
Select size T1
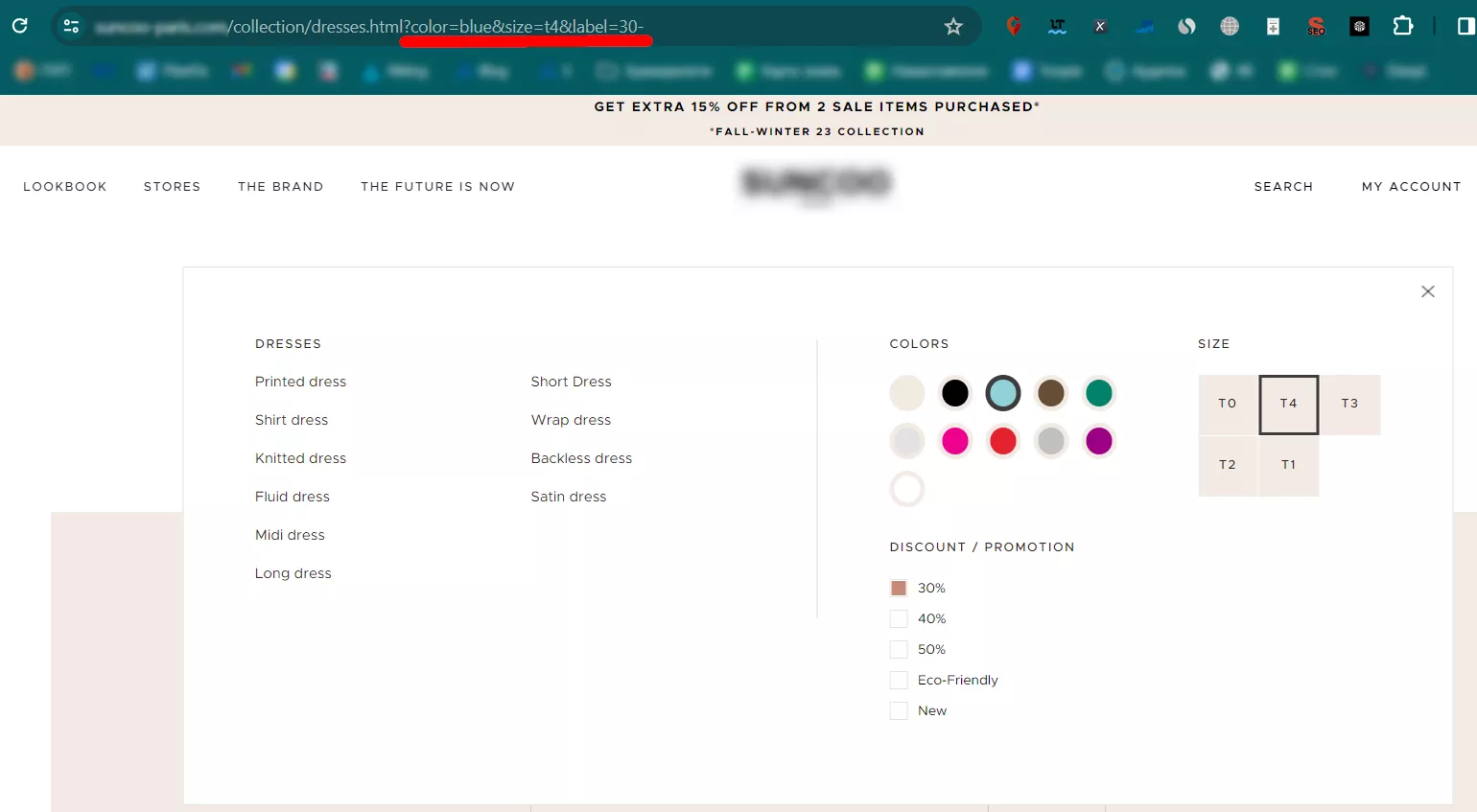click(x=1289, y=466)
